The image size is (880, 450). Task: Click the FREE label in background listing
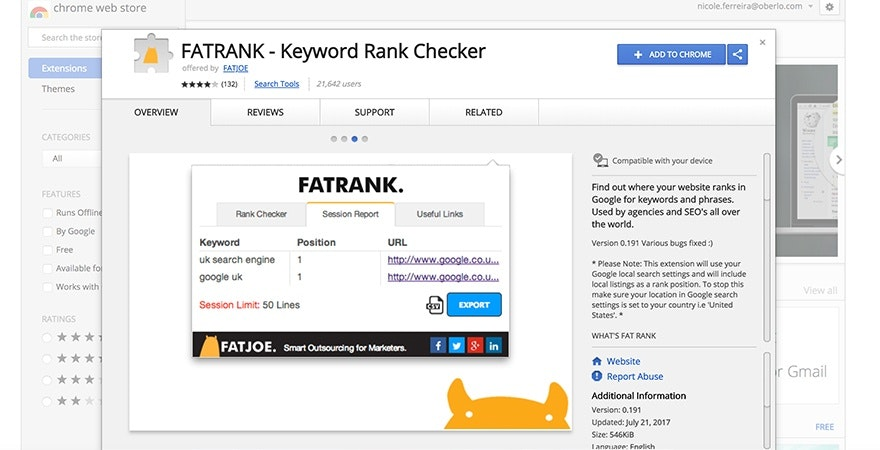coord(824,427)
